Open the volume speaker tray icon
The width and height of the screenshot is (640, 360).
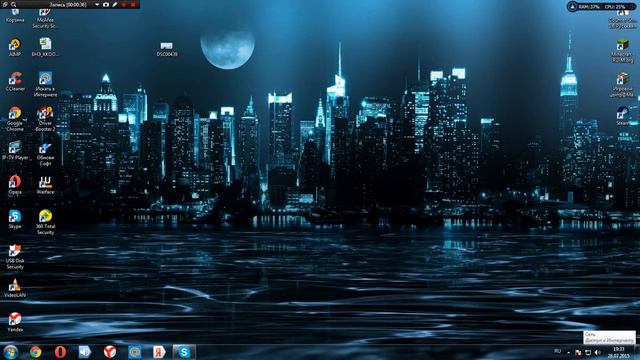point(598,352)
